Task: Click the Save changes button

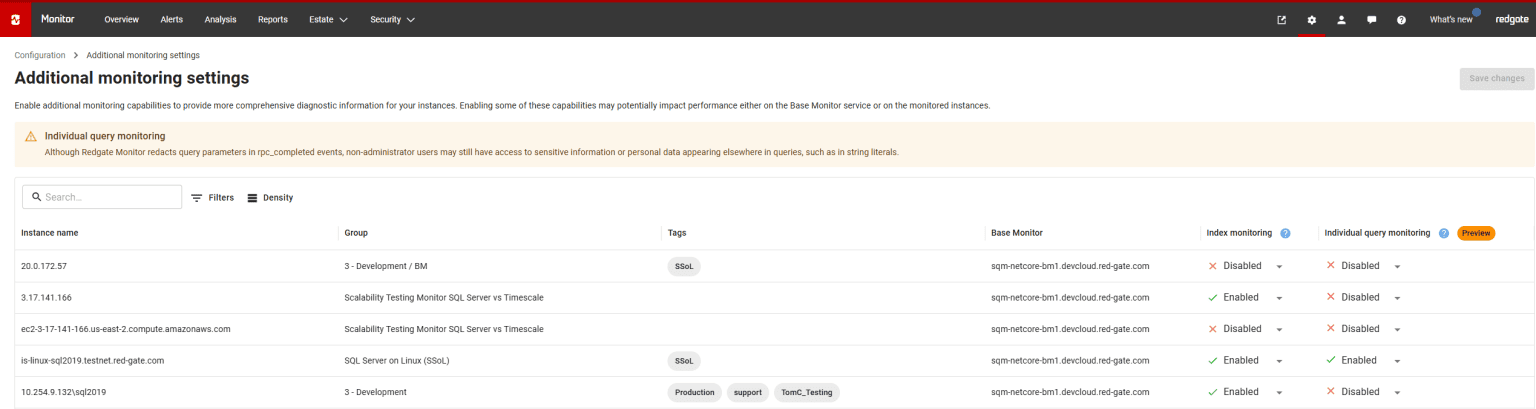Action: [x=1496, y=79]
